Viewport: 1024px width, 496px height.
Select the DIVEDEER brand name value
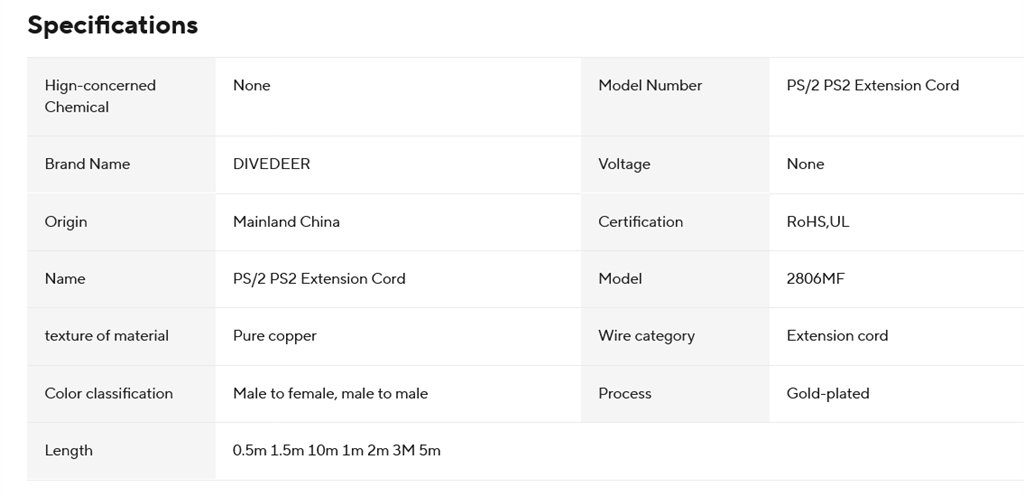[271, 164]
